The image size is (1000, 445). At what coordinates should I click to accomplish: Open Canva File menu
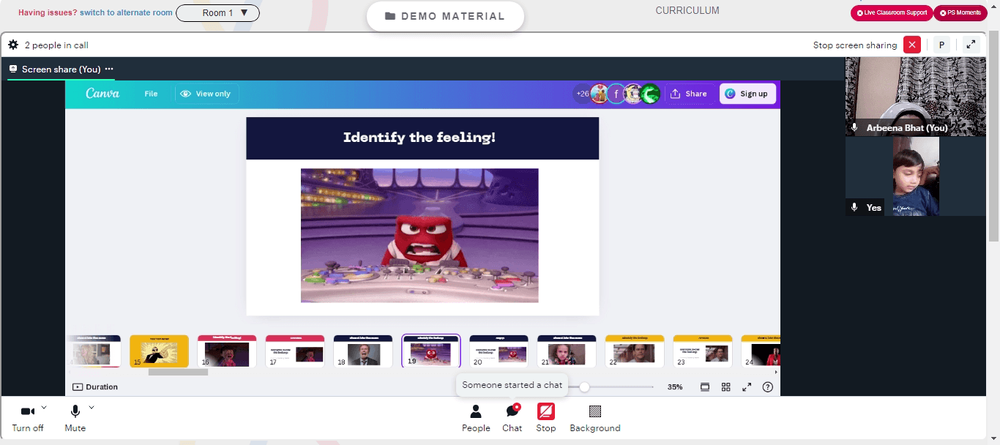coord(151,94)
